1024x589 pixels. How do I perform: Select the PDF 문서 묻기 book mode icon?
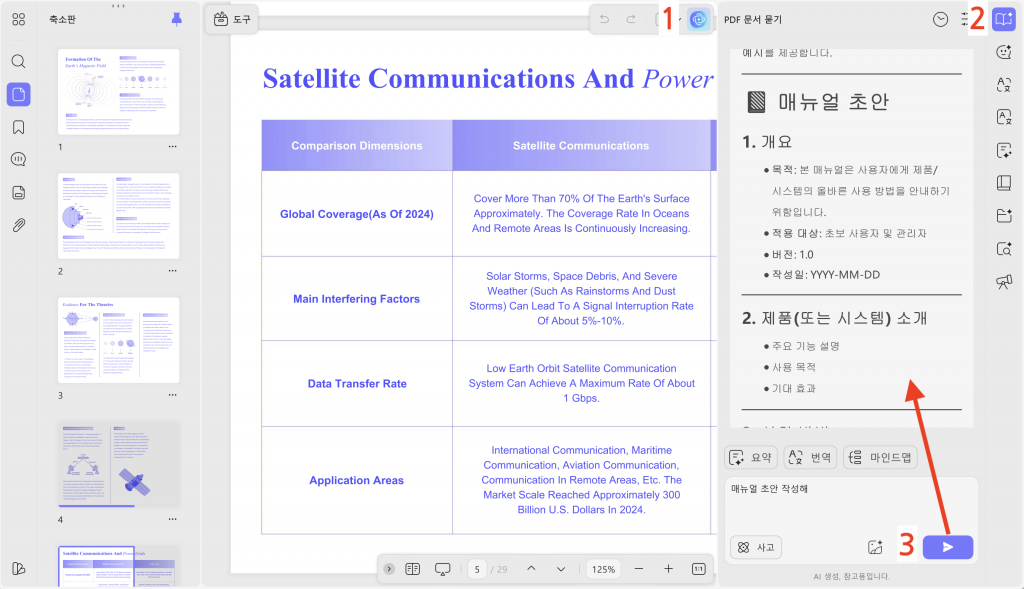pos(1004,20)
